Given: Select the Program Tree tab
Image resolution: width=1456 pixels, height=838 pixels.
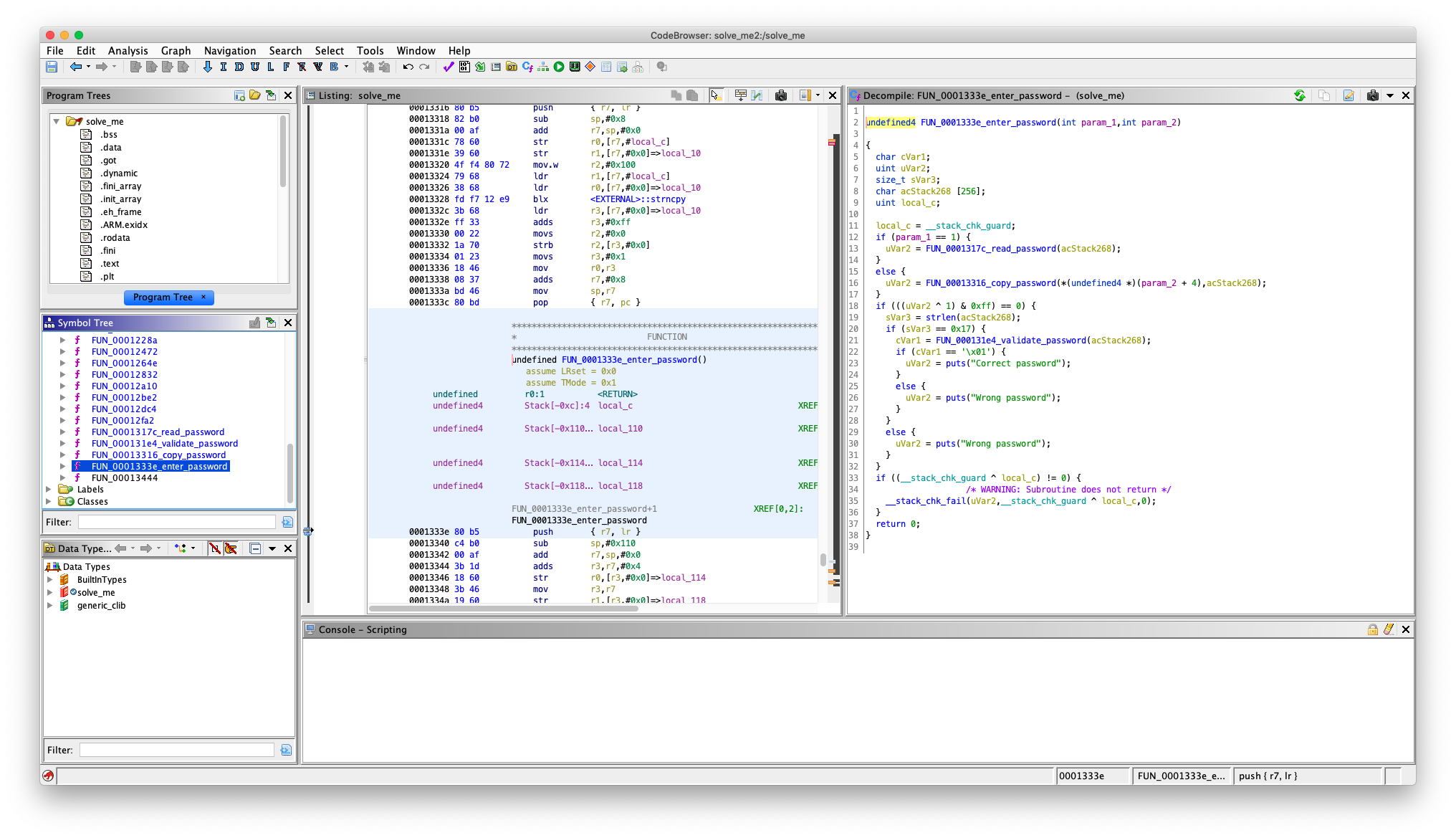Looking at the screenshot, I should coord(163,297).
